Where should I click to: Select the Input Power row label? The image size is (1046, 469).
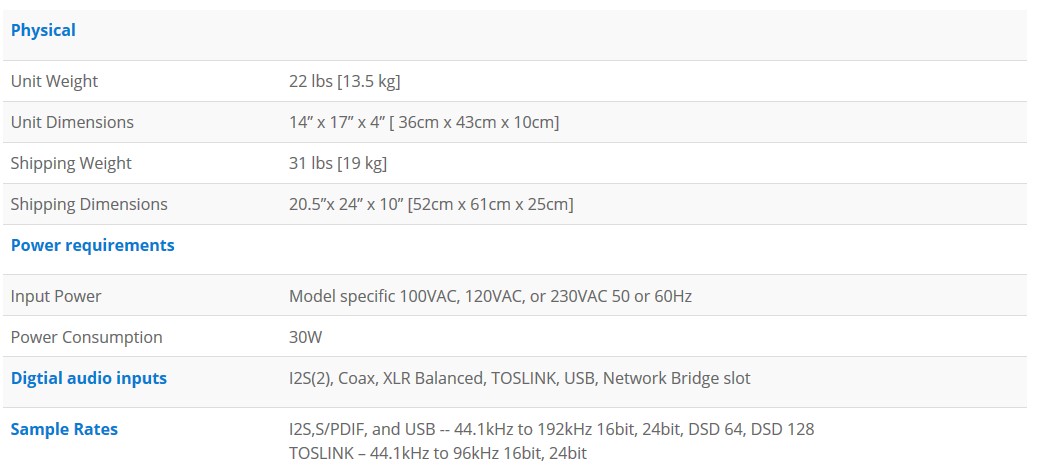(x=56, y=296)
